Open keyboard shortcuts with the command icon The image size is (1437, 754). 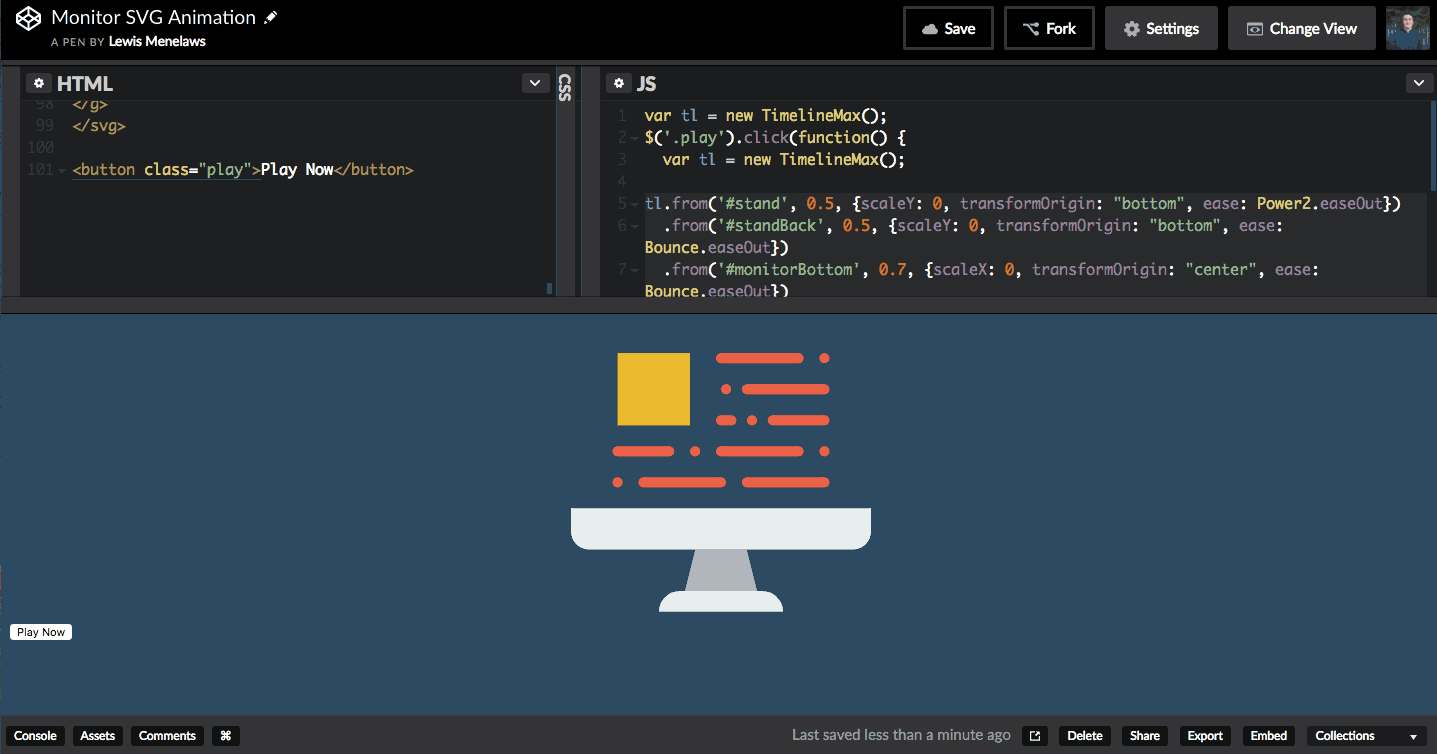tap(225, 736)
